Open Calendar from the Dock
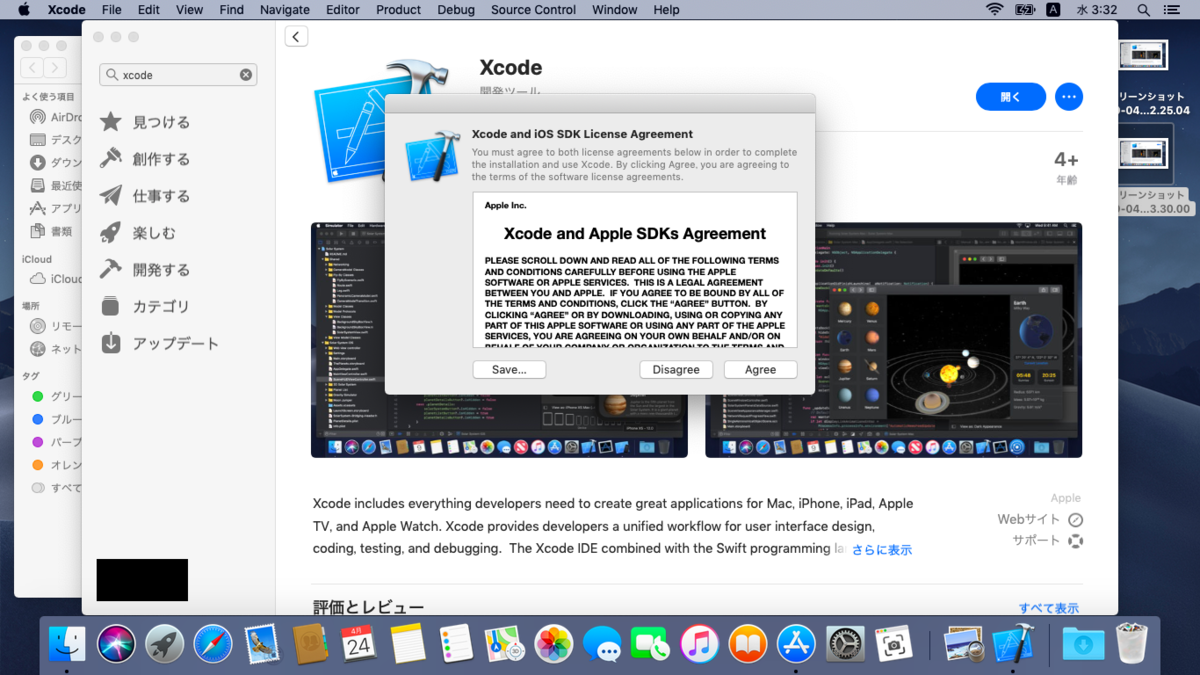This screenshot has height=675, width=1200. click(358, 644)
